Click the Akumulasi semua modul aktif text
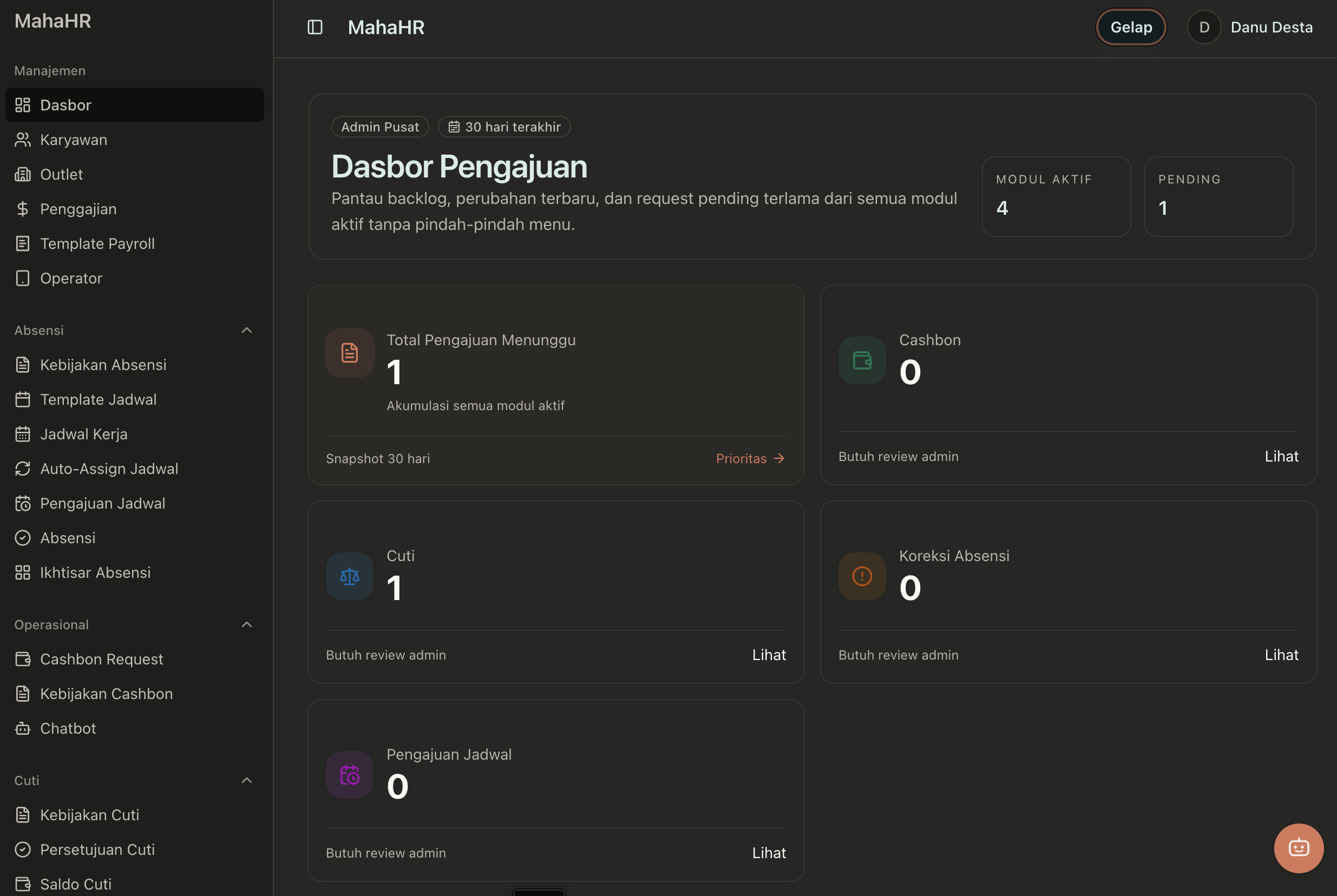Image resolution: width=1337 pixels, height=896 pixels. click(476, 406)
